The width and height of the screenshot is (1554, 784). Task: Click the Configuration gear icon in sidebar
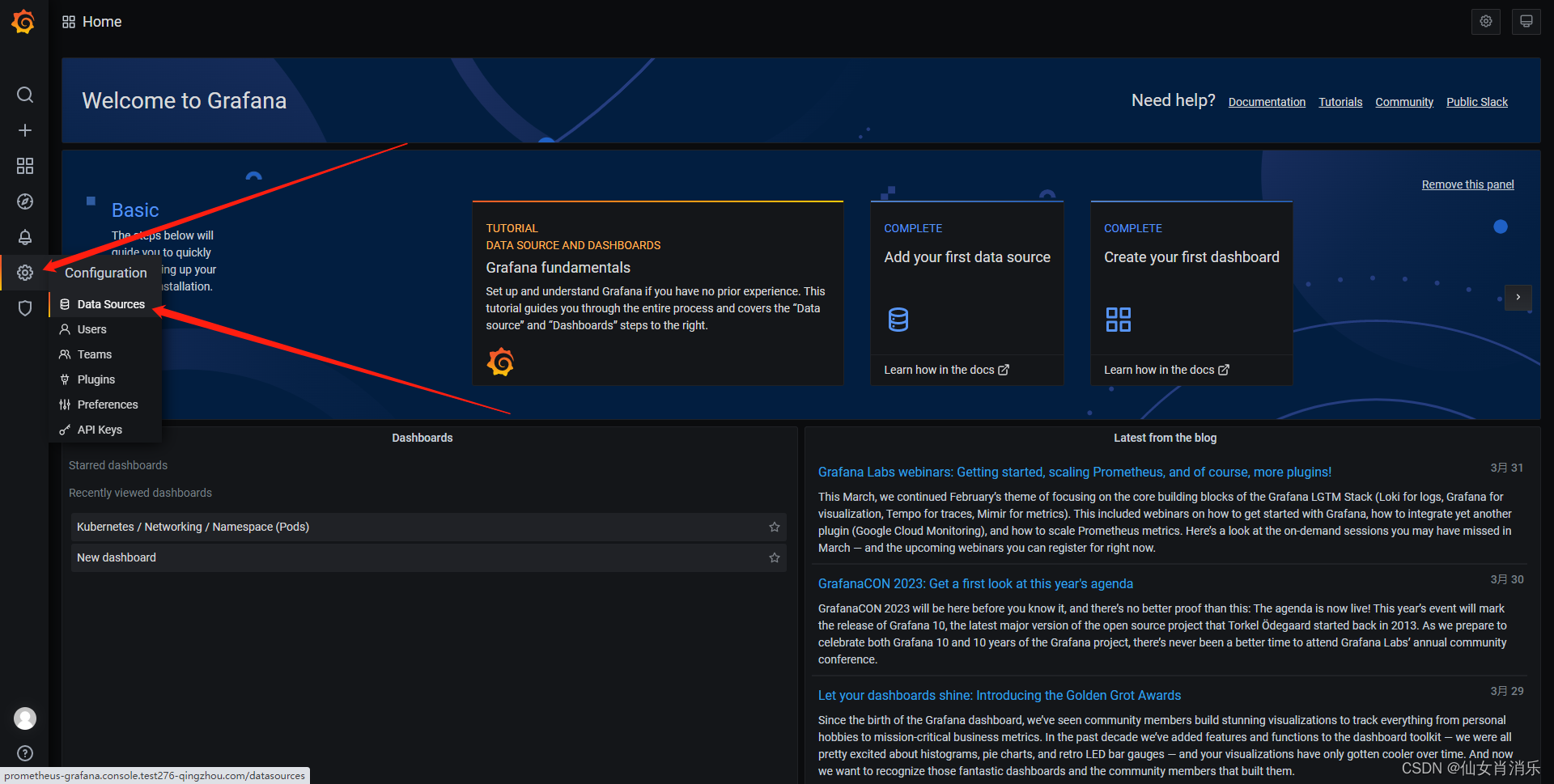pos(25,273)
